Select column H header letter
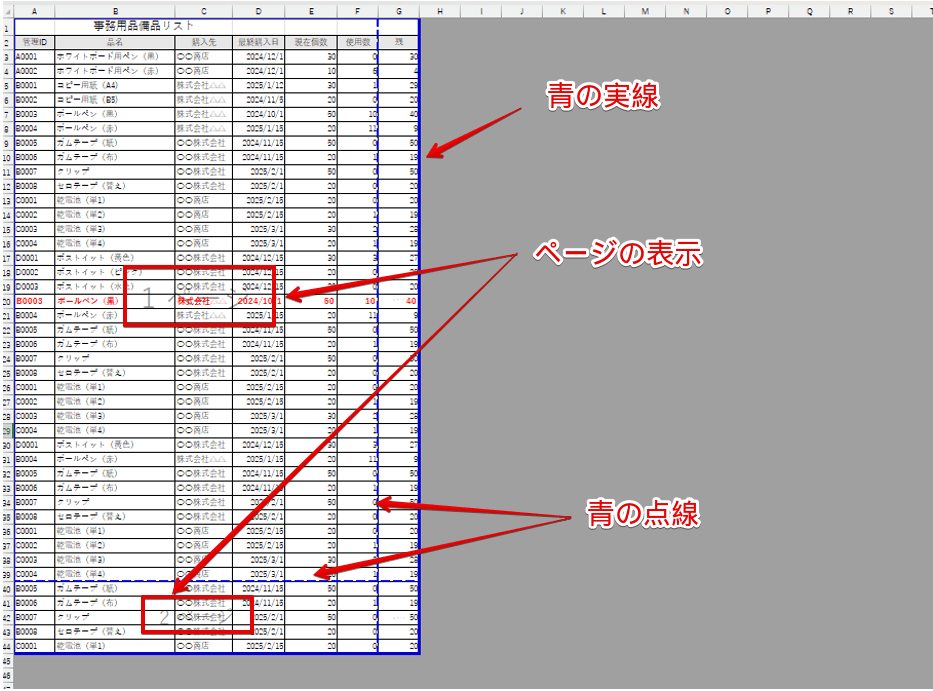This screenshot has width=933, height=691. coord(438,11)
